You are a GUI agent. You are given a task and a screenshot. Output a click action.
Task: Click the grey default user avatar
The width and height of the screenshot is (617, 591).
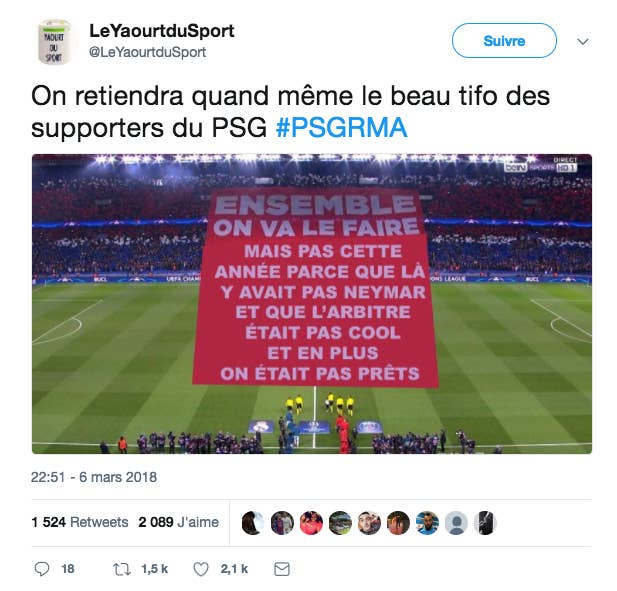coord(456,523)
